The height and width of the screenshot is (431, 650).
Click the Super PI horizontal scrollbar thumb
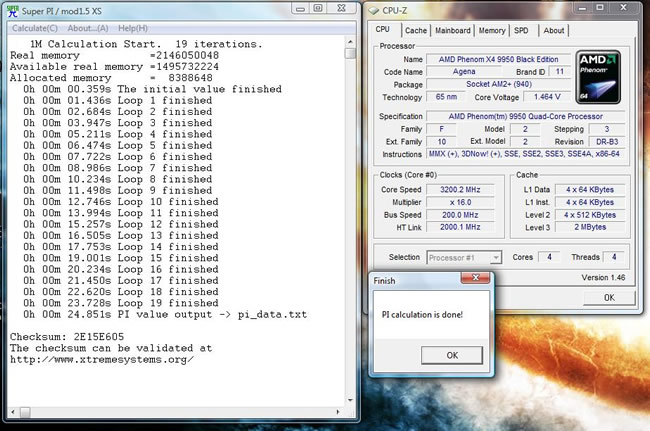point(25,412)
